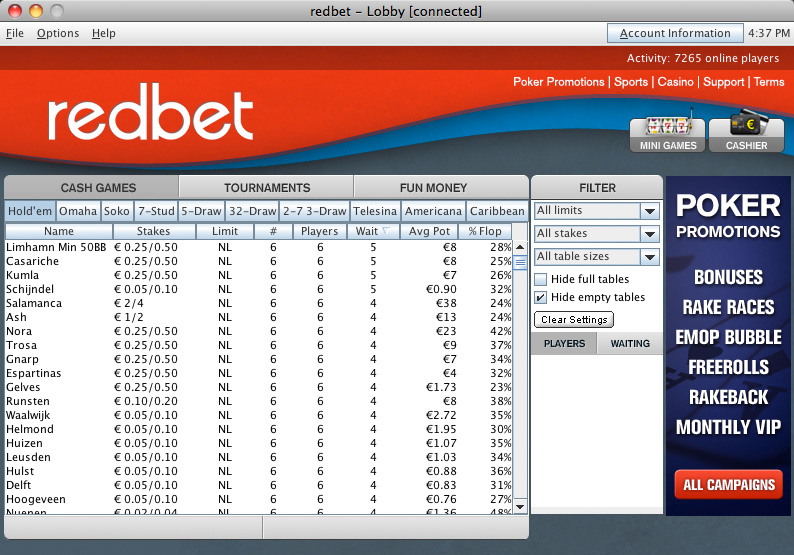
Task: Click scrollbar up arrow in table list
Action: tap(520, 247)
